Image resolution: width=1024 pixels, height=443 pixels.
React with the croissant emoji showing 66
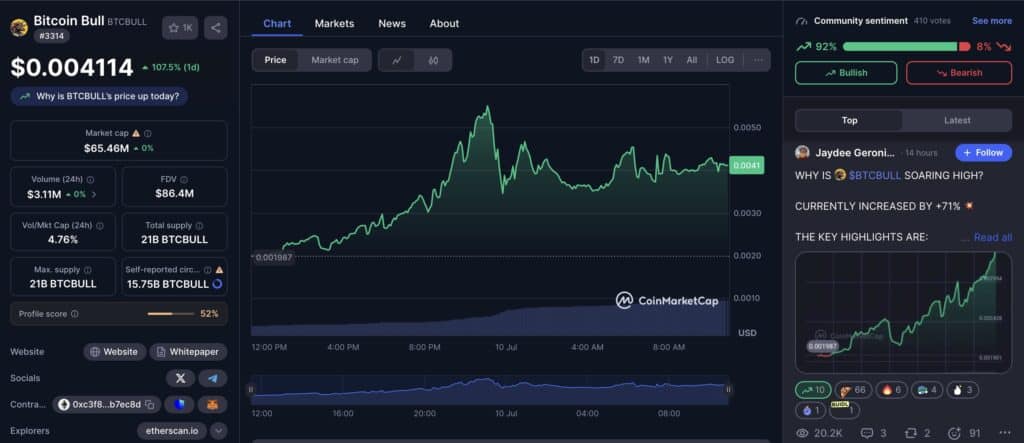[x=853, y=390]
